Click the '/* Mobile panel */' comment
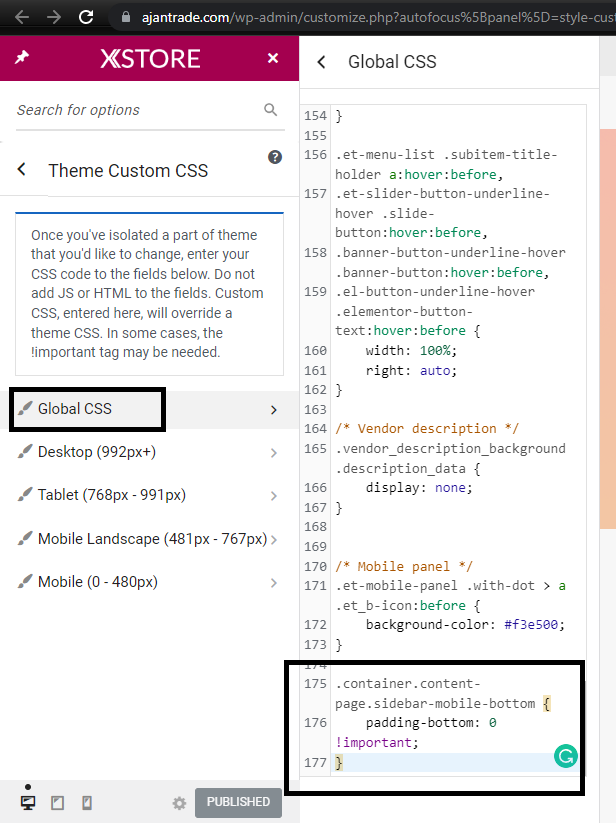The width and height of the screenshot is (616, 823). coord(404,566)
